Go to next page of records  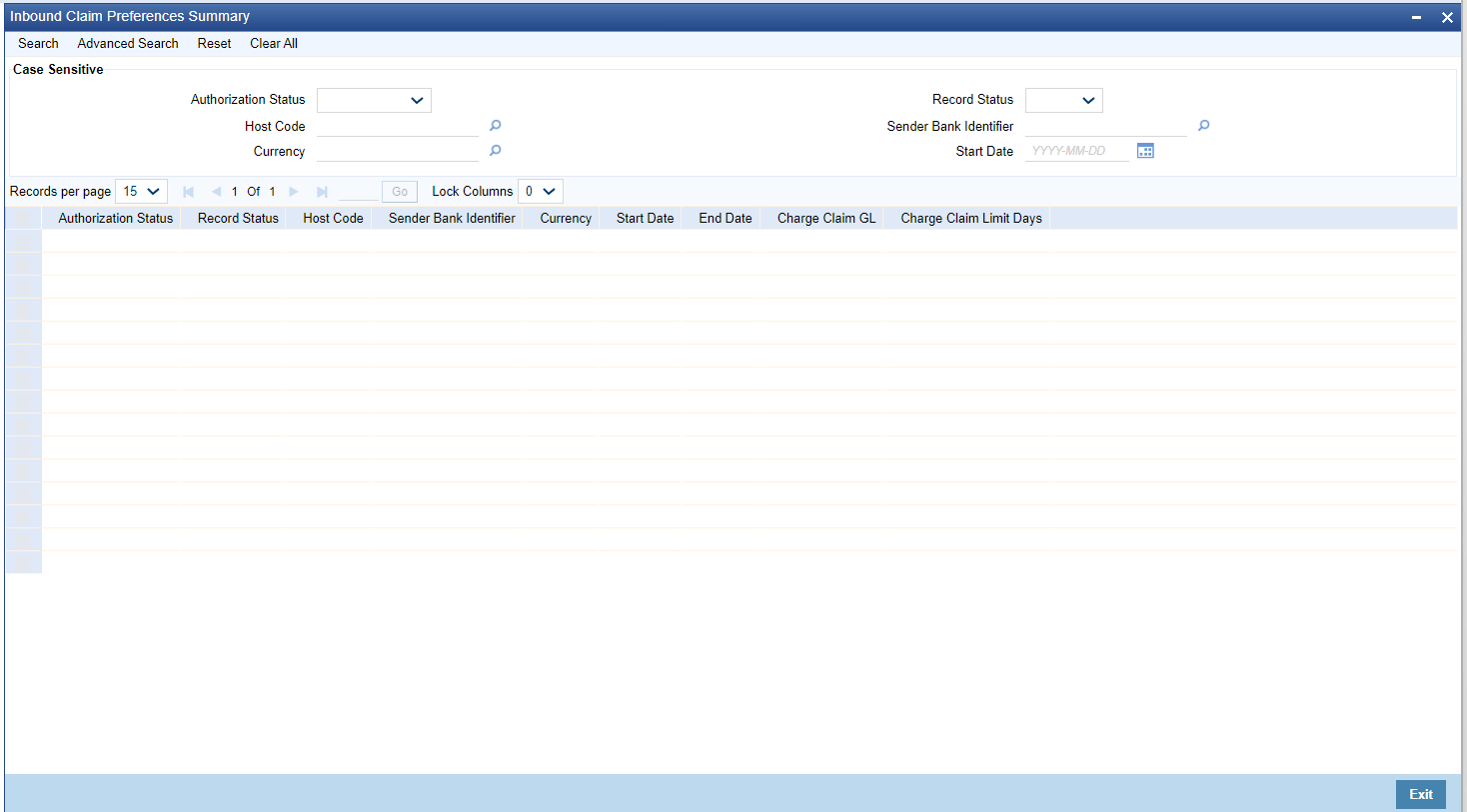[x=294, y=192]
